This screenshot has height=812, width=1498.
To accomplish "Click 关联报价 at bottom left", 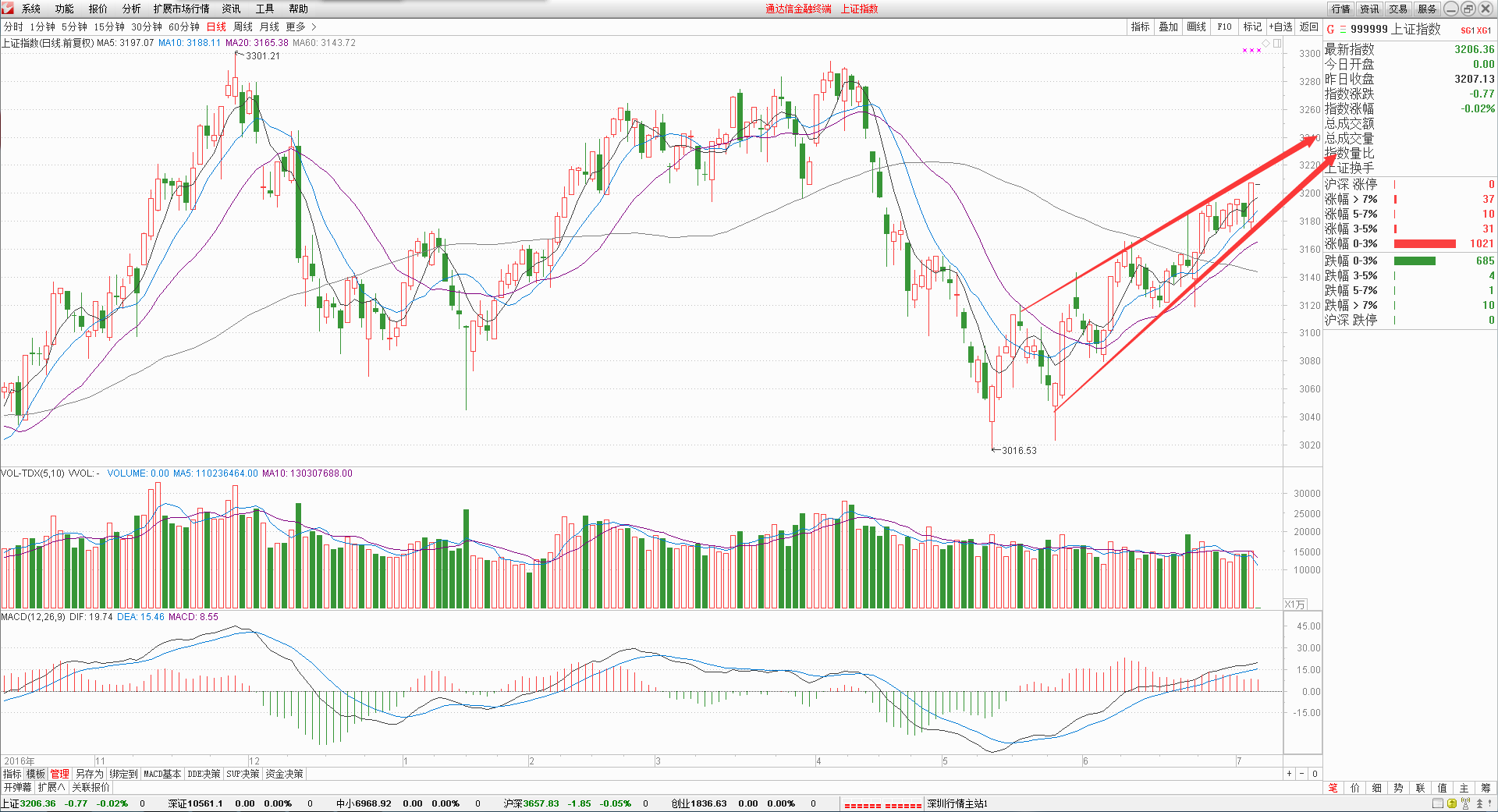I will pyautogui.click(x=91, y=787).
